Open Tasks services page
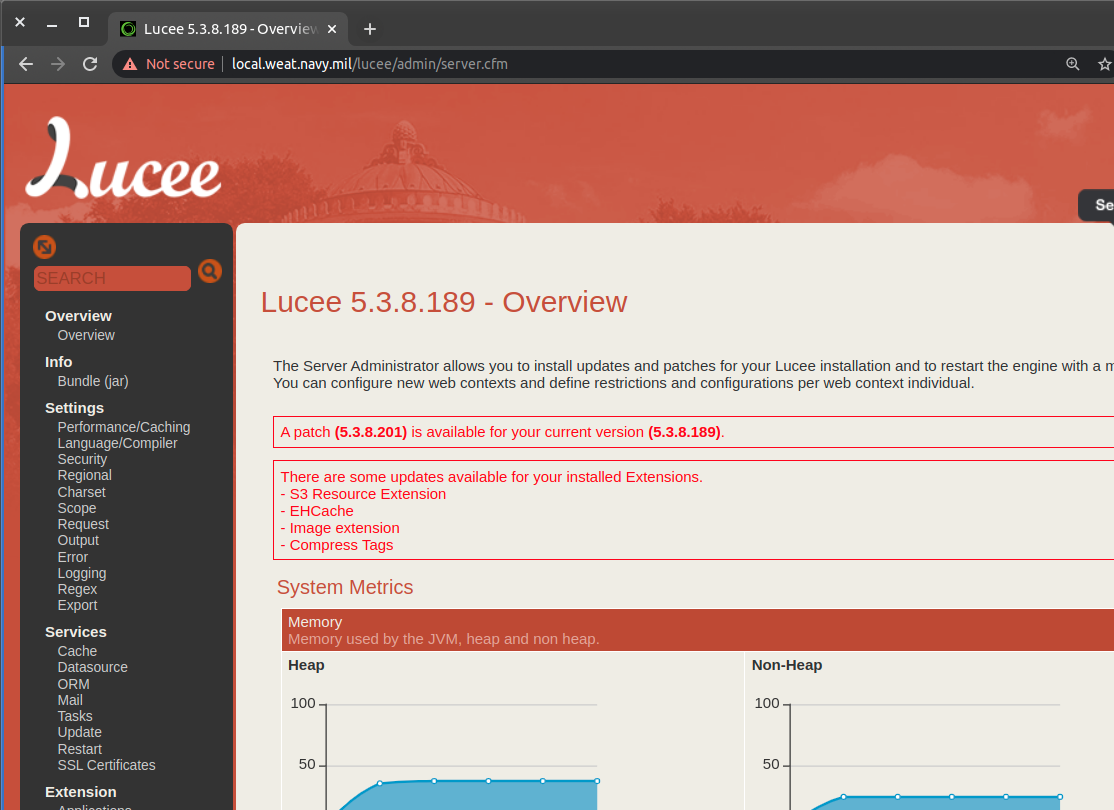1114x810 pixels. click(x=75, y=716)
